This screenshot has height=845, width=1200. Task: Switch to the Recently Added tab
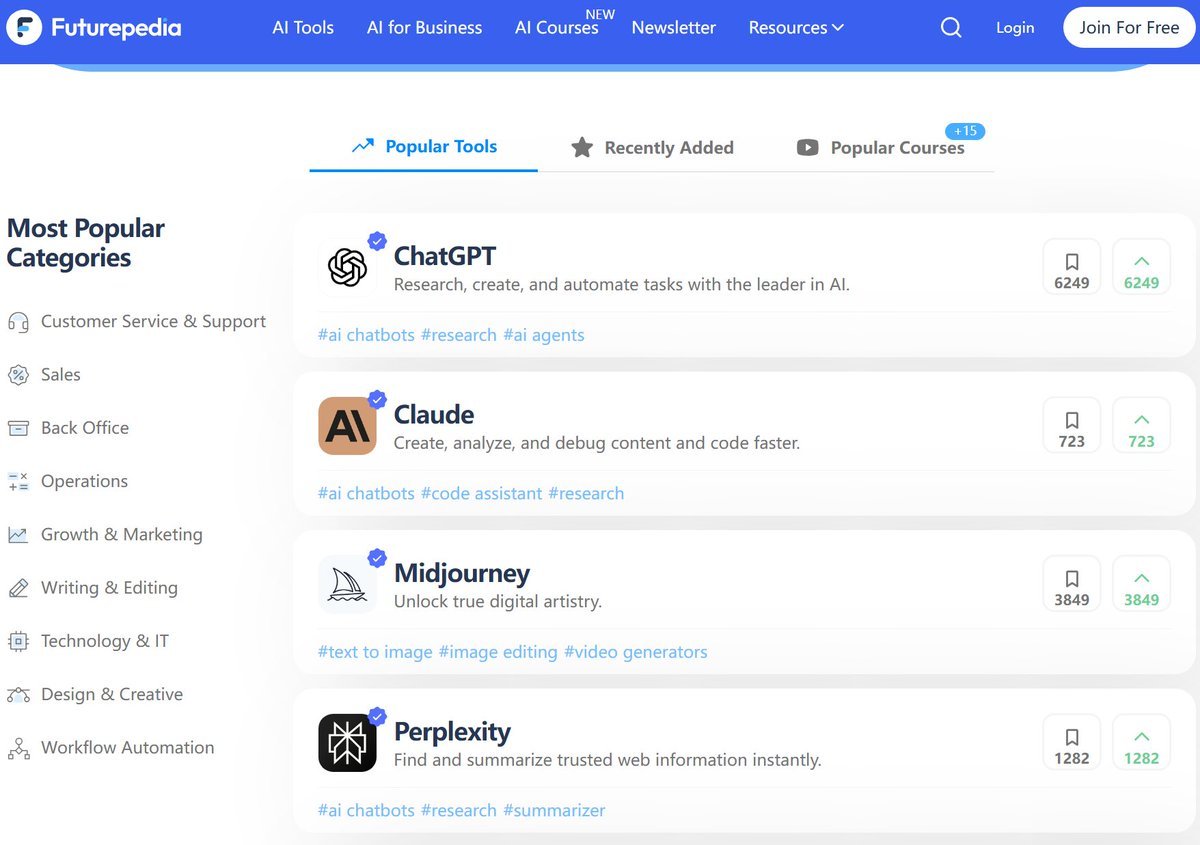pos(652,148)
